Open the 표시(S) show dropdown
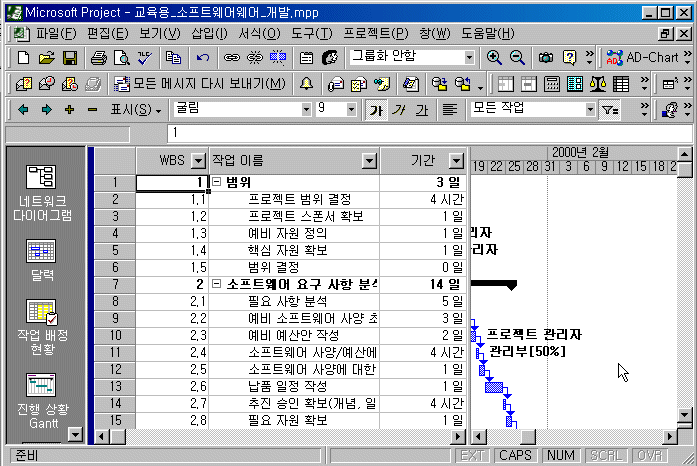 coord(136,109)
